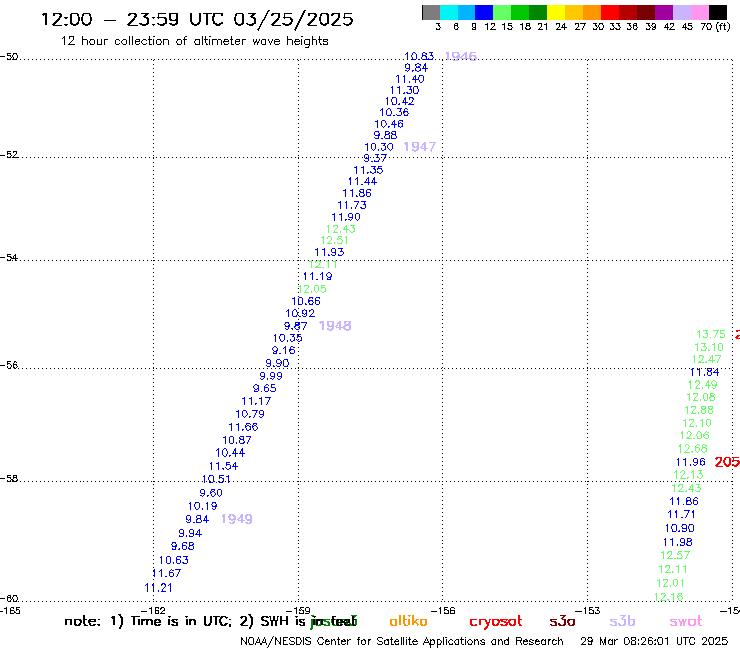Image resolution: width=740 pixels, height=650 pixels.
Task: Click the red '205' time marker
Action: click(x=727, y=462)
